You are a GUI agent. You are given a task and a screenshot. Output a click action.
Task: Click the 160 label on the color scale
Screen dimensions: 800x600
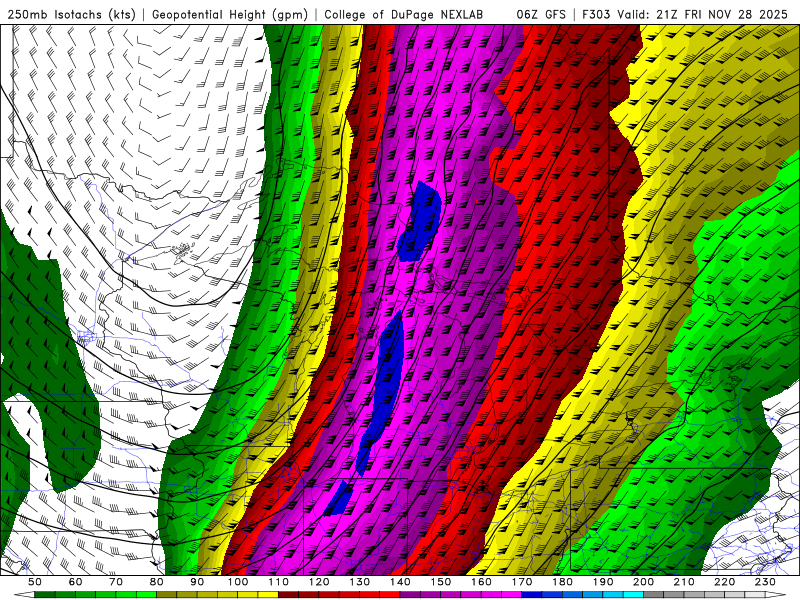(481, 582)
